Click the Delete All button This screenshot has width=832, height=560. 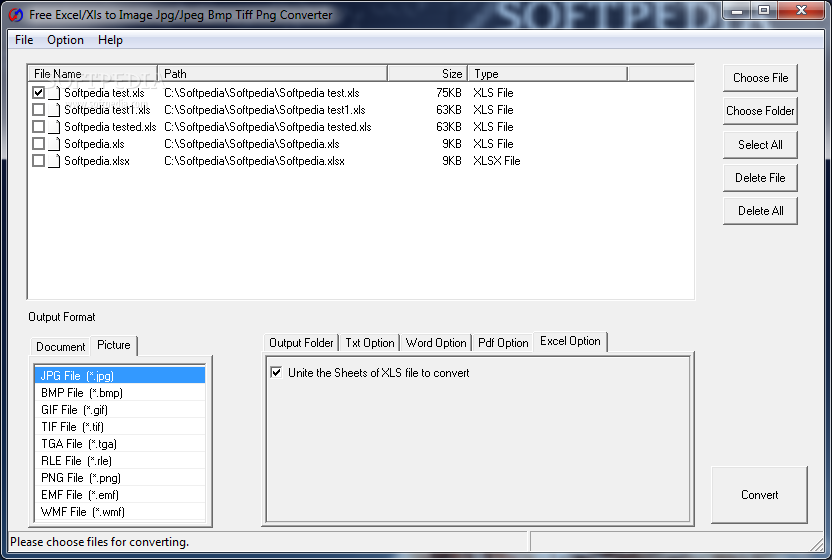(x=760, y=211)
